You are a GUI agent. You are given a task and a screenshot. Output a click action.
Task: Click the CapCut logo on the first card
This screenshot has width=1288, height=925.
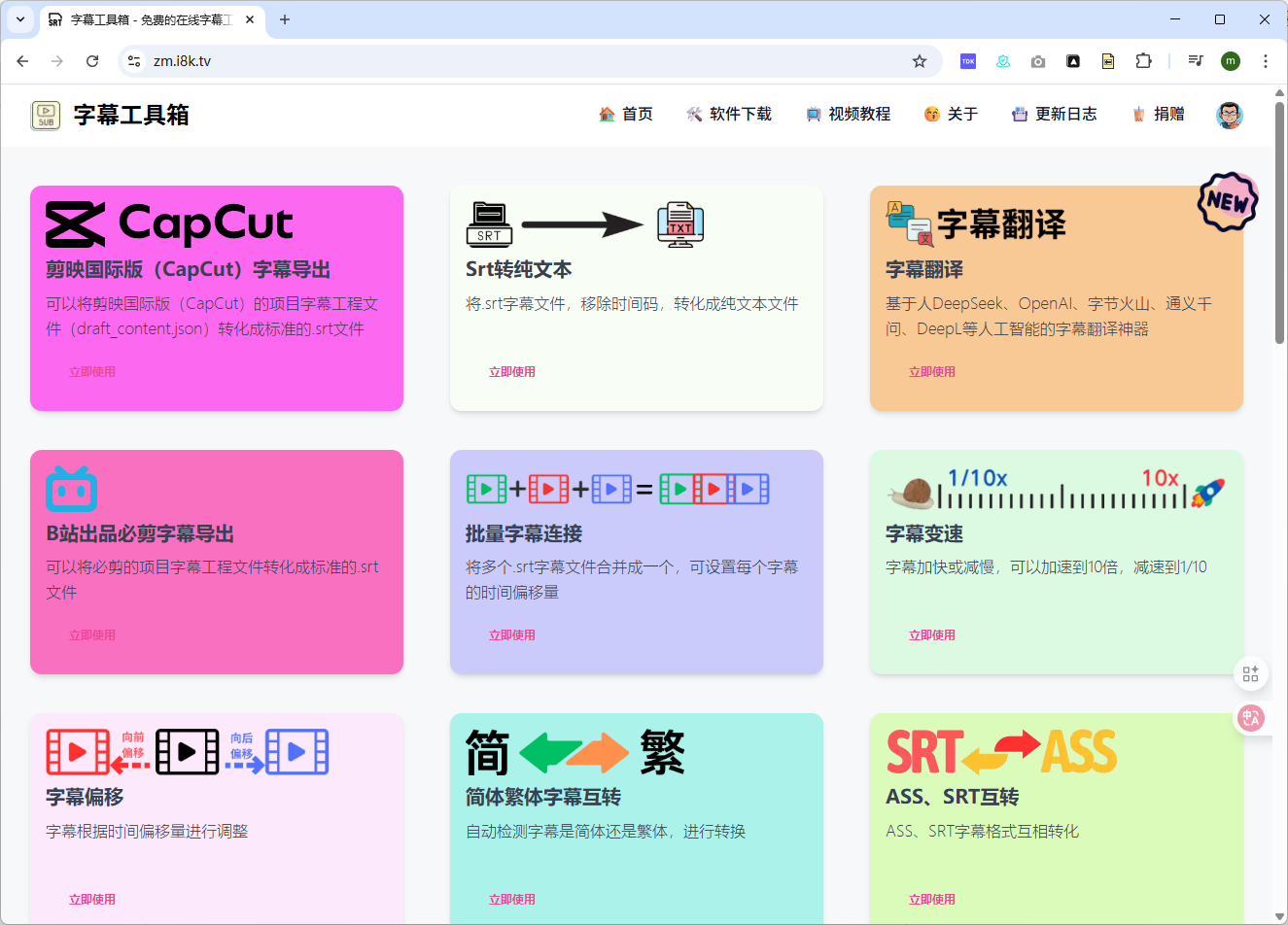click(x=169, y=224)
